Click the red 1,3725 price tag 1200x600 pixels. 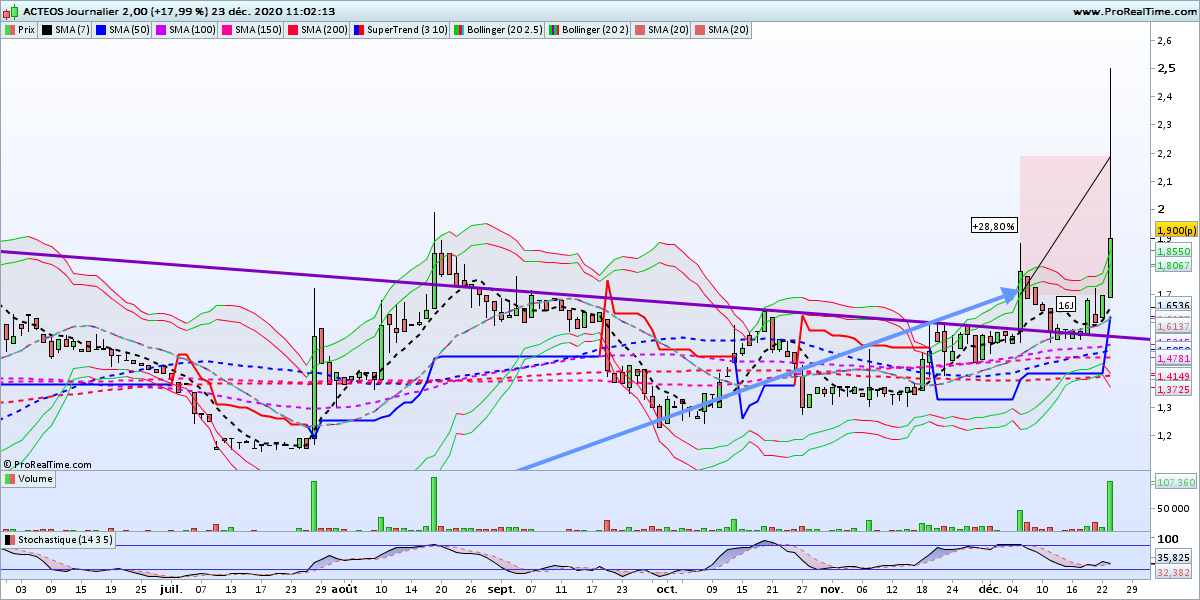tap(1172, 389)
